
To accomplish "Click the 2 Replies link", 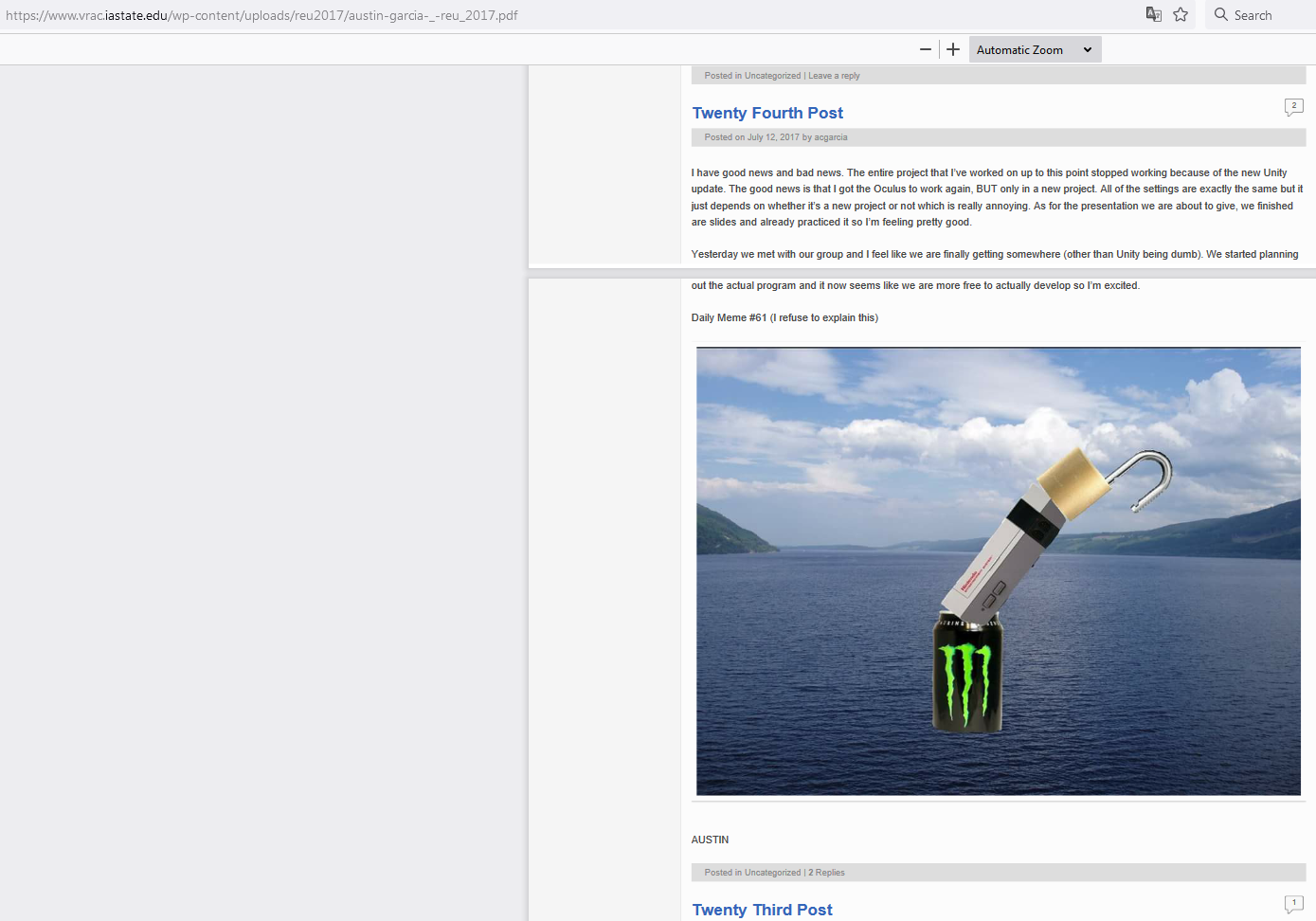I will click(x=826, y=873).
